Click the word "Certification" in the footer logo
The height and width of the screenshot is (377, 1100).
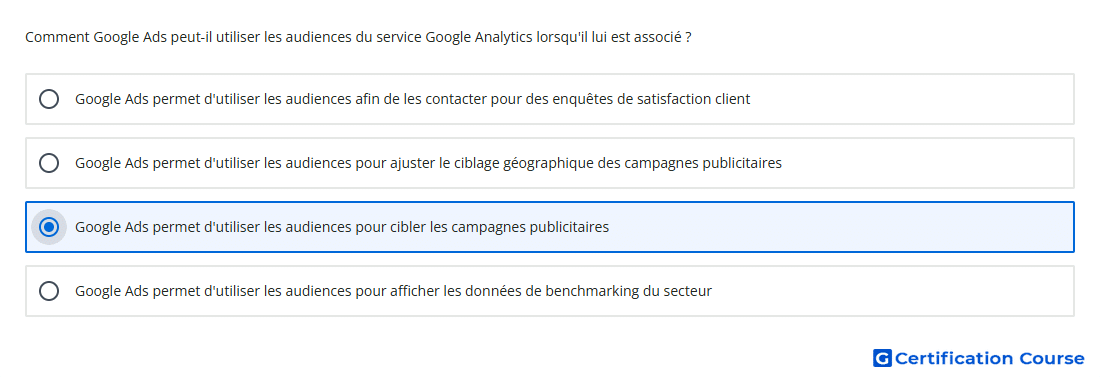tap(954, 358)
